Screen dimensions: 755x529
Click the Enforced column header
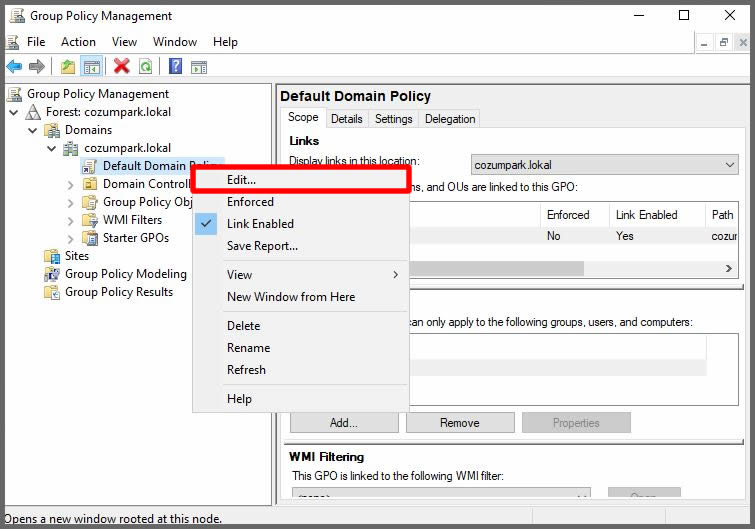tap(575, 215)
